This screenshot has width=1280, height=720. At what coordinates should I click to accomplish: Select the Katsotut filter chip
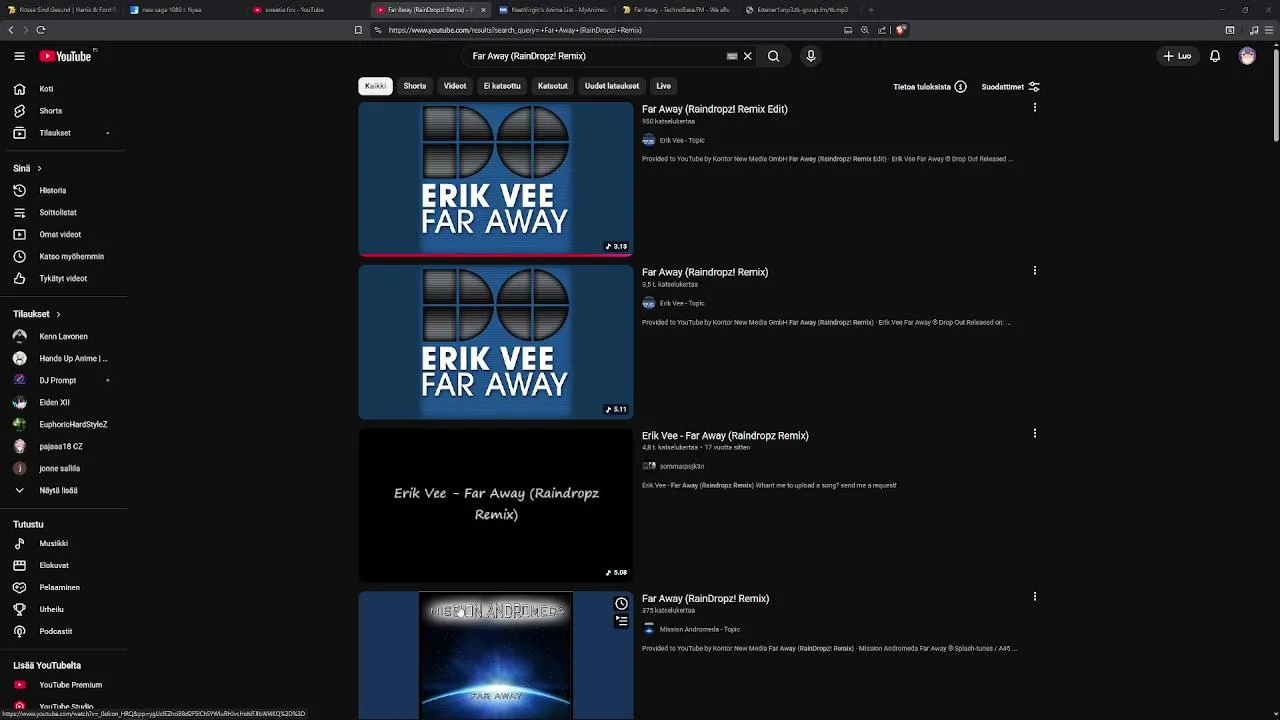pos(553,86)
